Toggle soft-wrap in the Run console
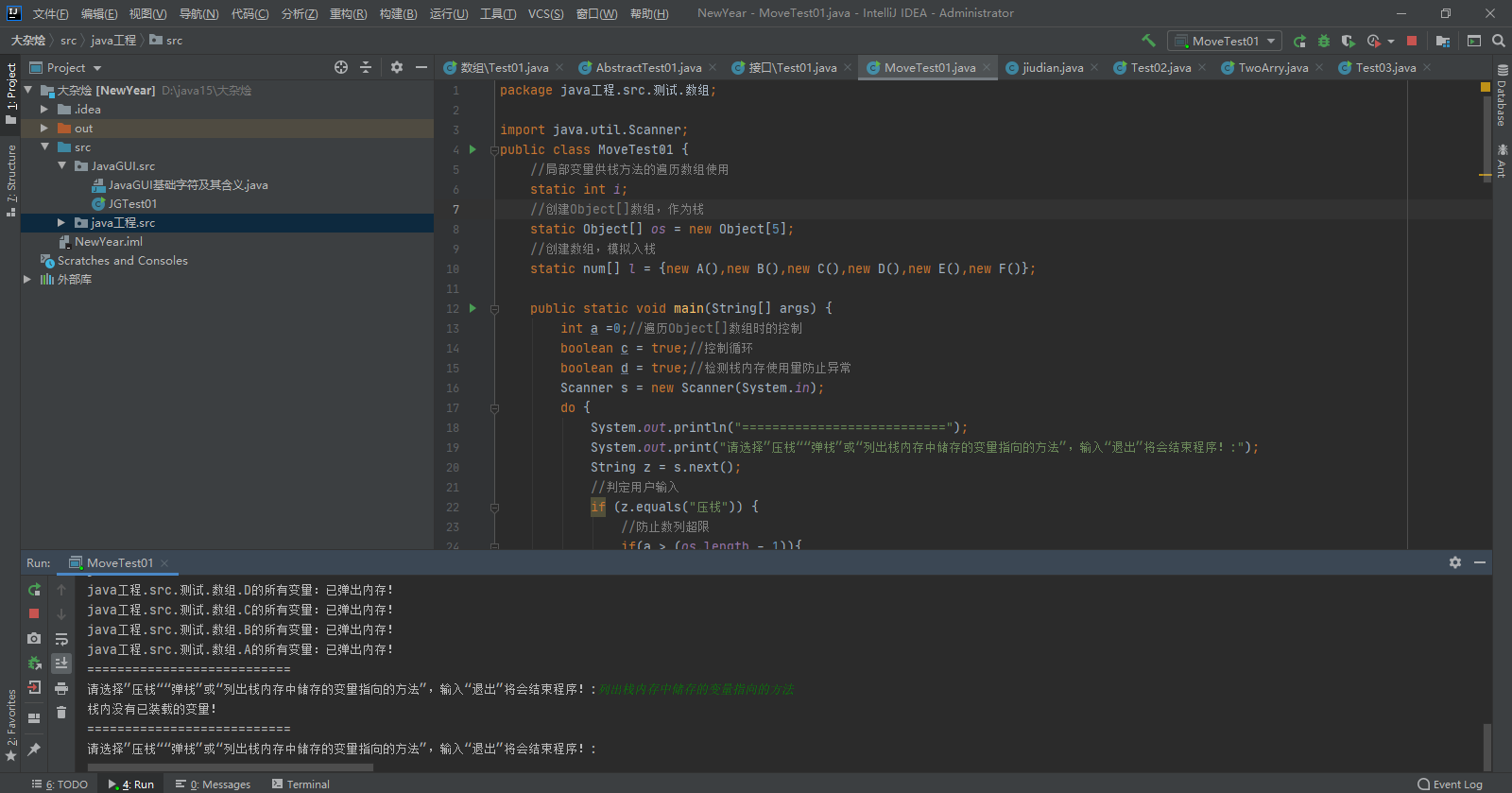Screen dimensions: 1512x793 61,639
